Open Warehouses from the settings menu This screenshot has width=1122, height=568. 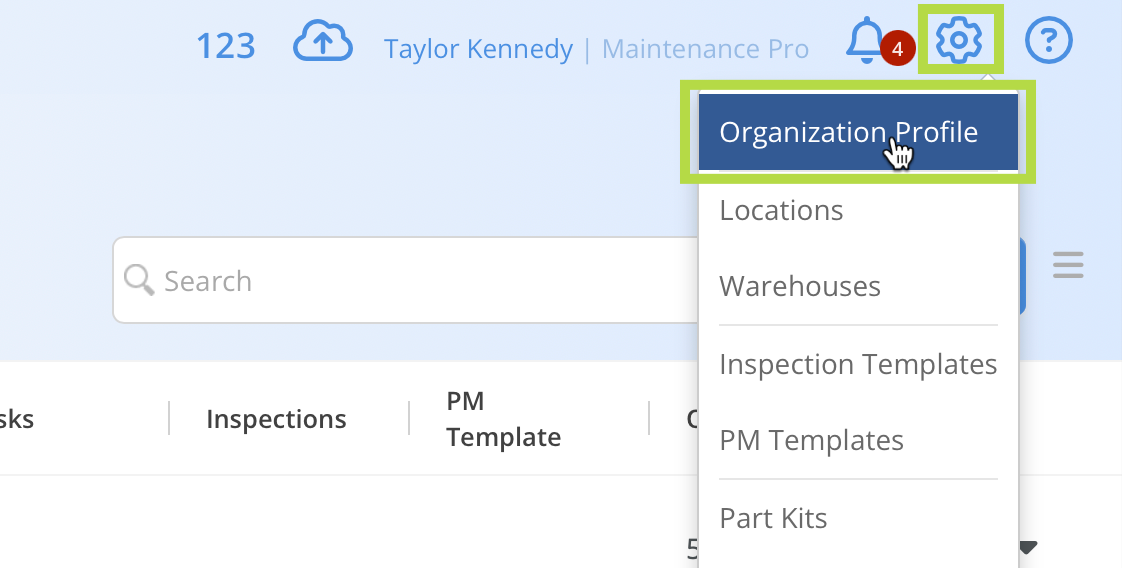click(x=800, y=286)
